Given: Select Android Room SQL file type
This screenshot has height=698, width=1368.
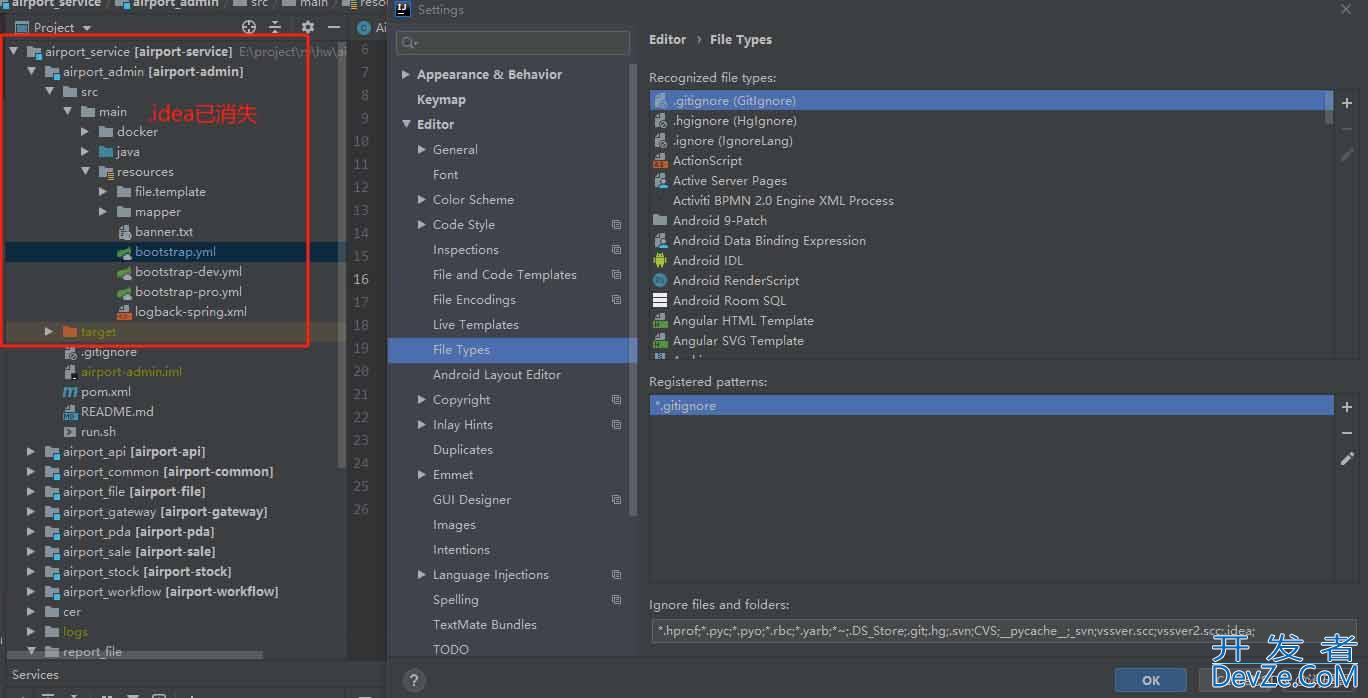Looking at the screenshot, I should (x=729, y=301).
